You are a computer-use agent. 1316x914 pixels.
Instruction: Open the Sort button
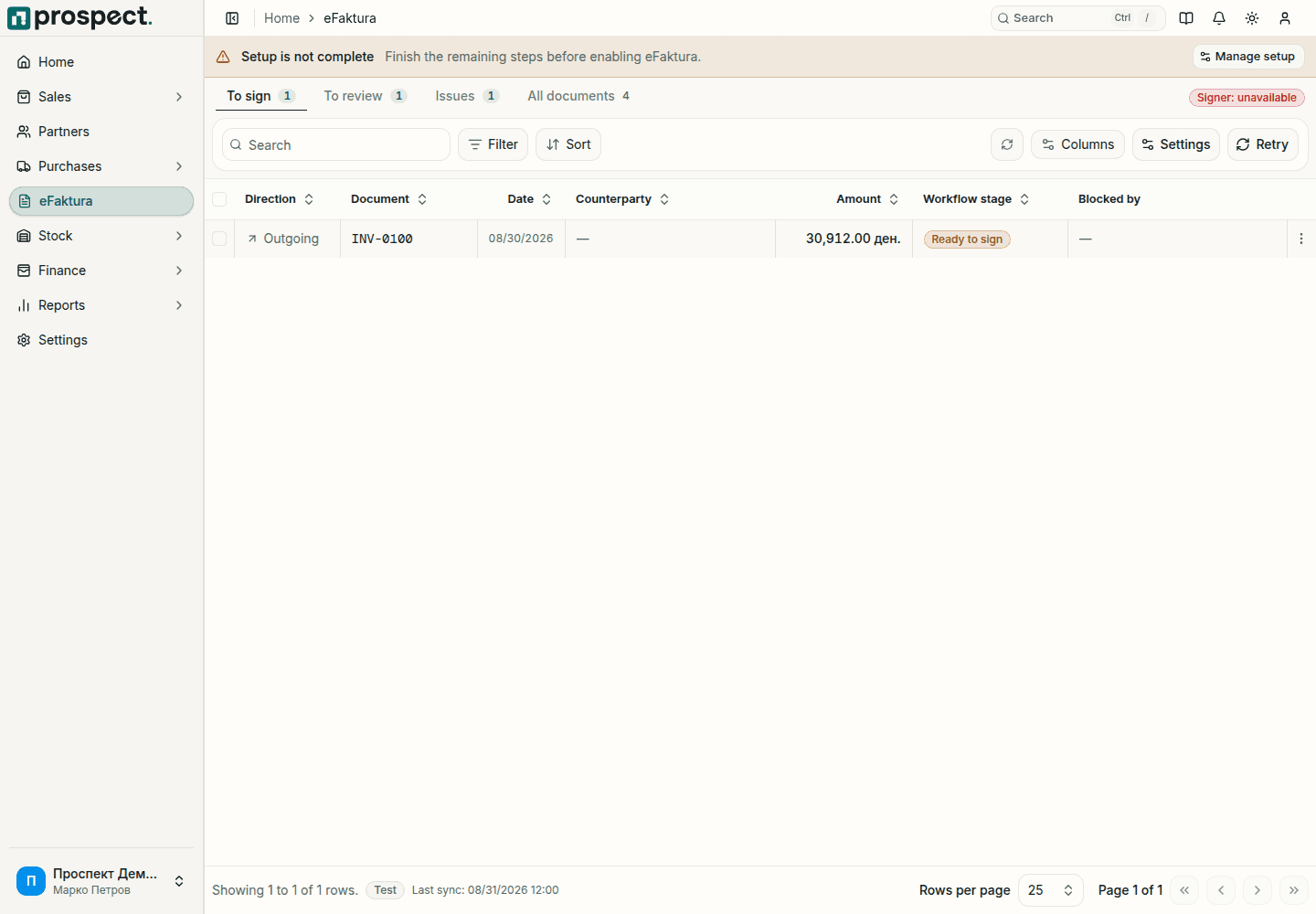(x=568, y=144)
